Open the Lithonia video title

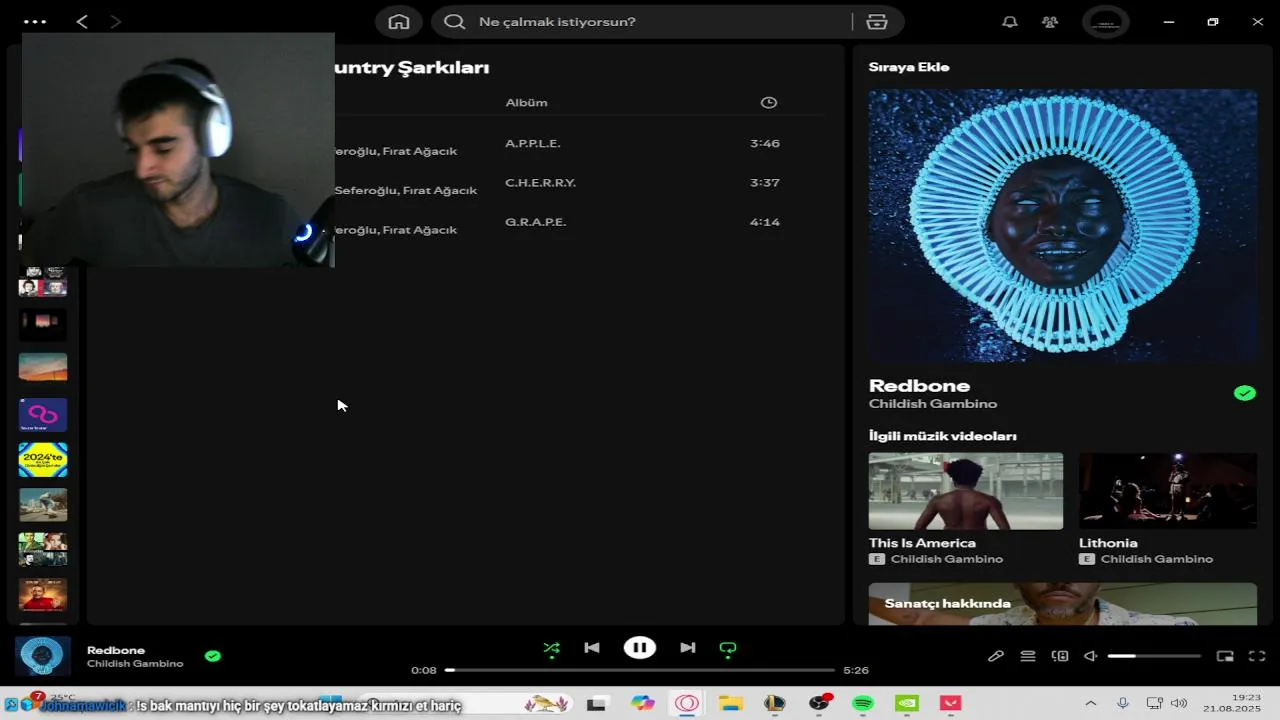tap(1108, 543)
